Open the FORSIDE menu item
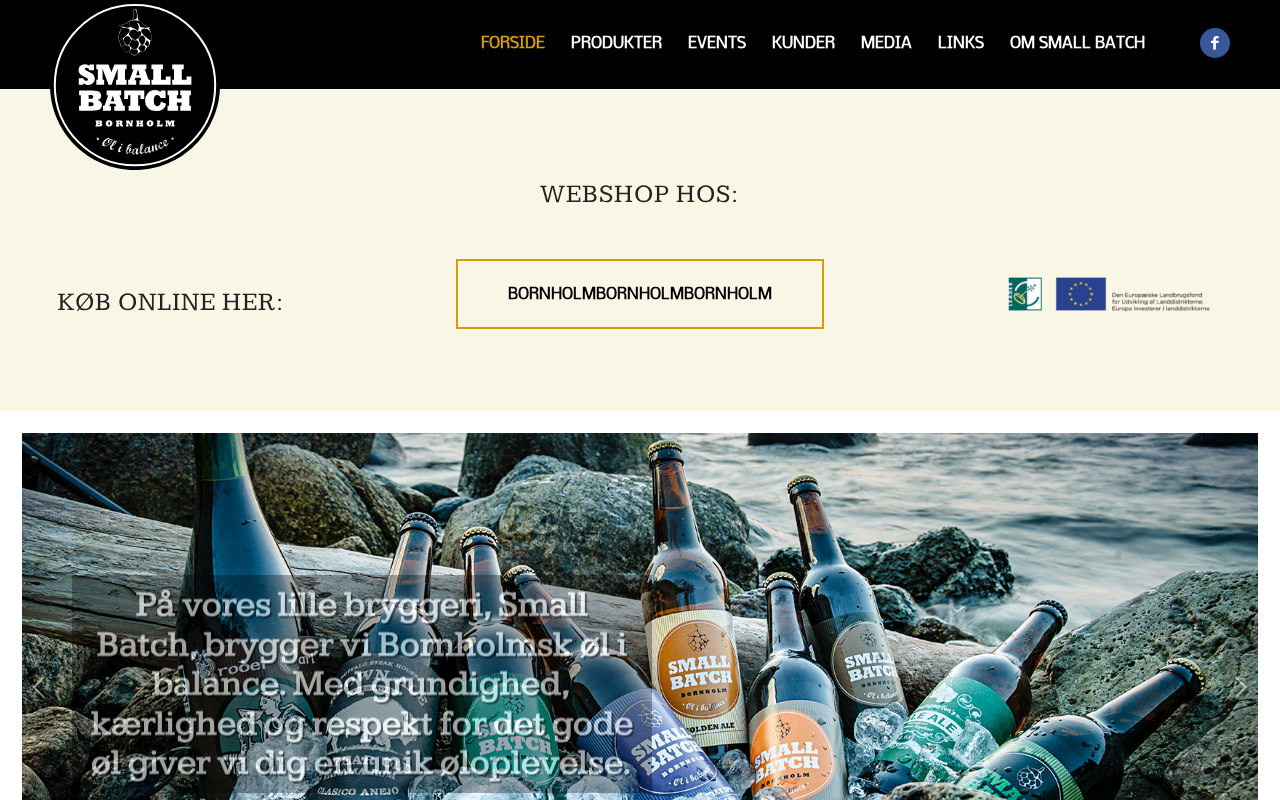The width and height of the screenshot is (1280, 800). coord(512,42)
